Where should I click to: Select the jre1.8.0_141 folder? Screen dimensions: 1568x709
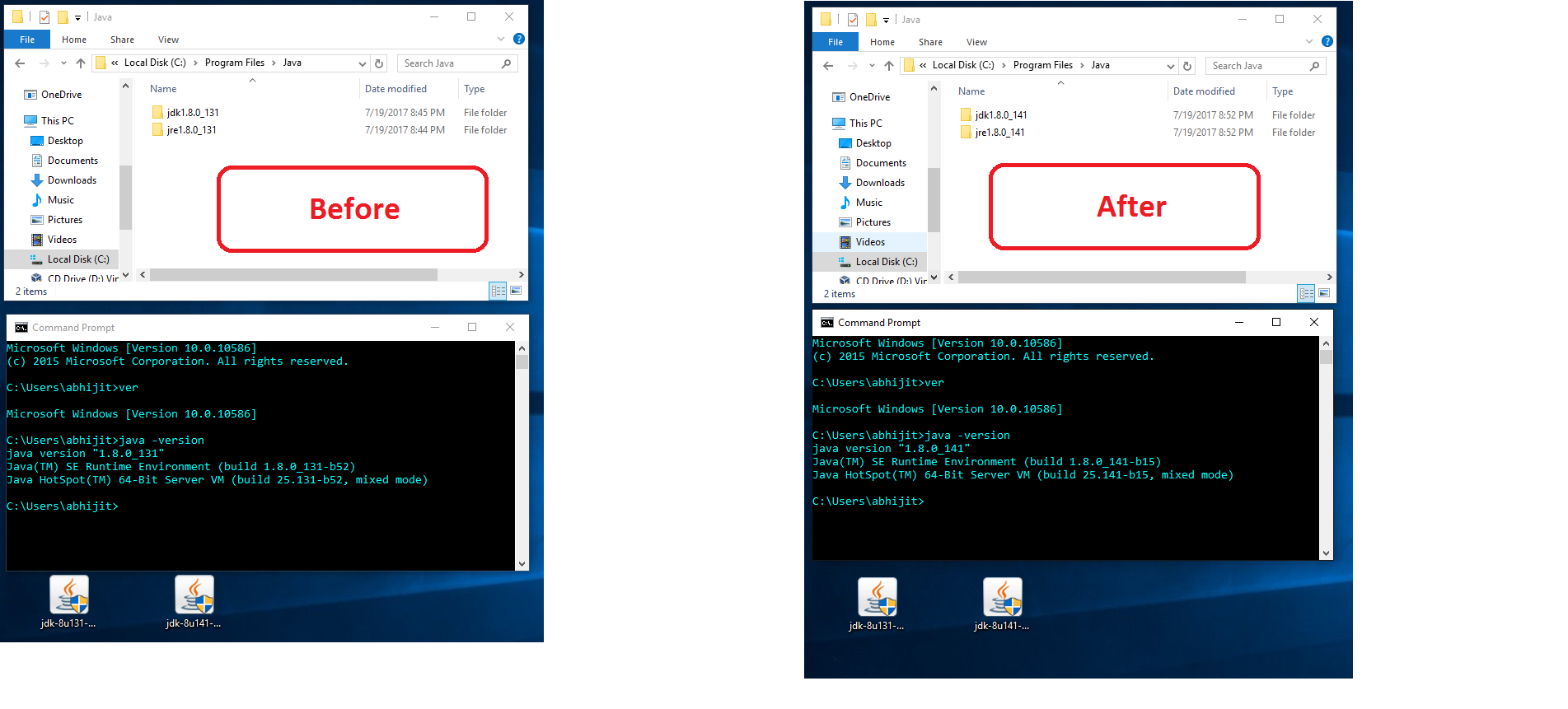click(993, 133)
